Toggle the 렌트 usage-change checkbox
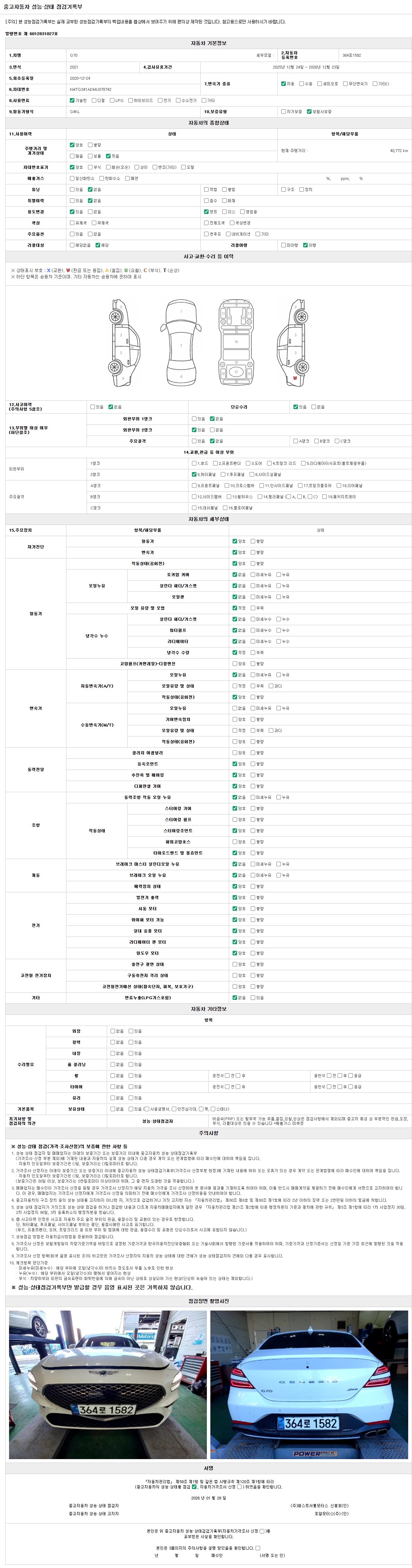The image size is (412, 1568). [x=206, y=212]
